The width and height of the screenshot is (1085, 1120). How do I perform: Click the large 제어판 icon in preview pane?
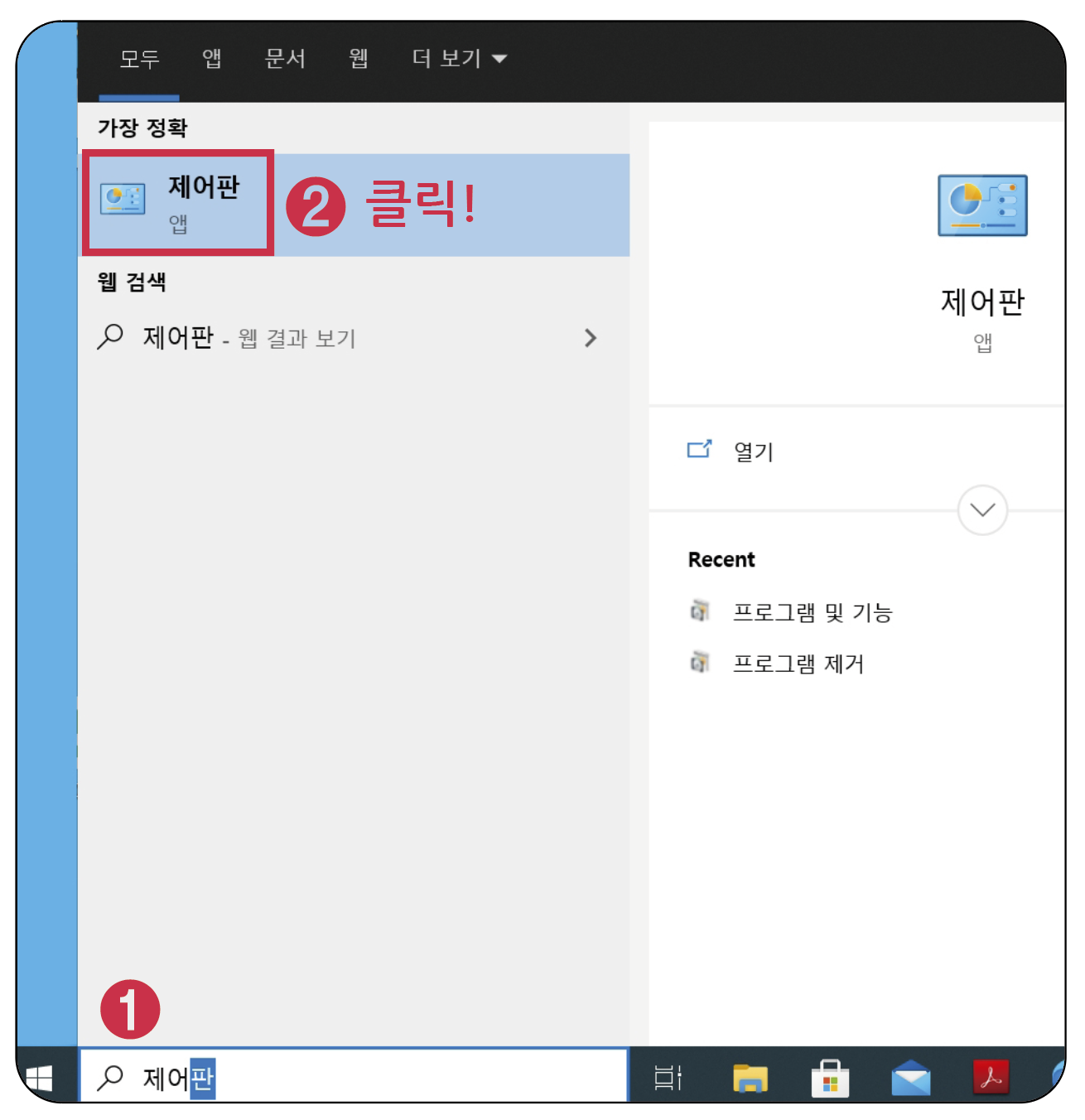pos(982,205)
